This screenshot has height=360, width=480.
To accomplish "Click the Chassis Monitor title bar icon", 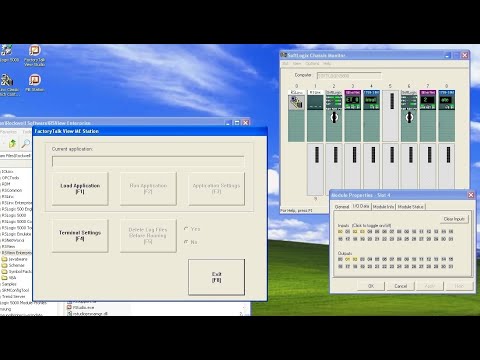I will (284, 55).
